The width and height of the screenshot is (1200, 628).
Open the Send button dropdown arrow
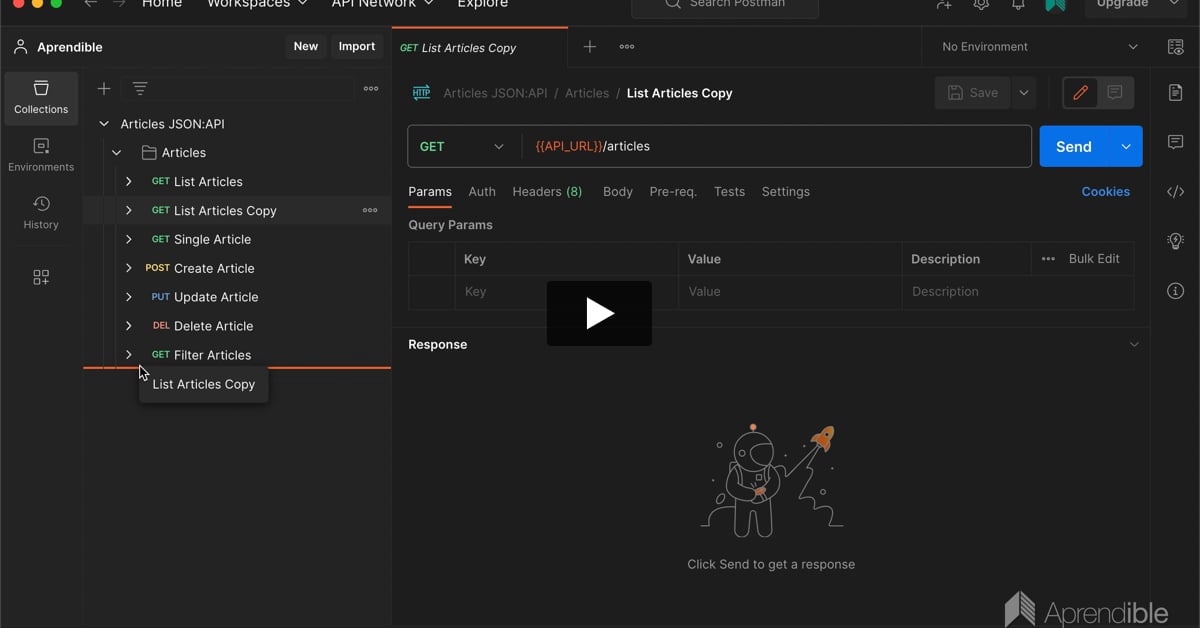pyautogui.click(x=1126, y=146)
